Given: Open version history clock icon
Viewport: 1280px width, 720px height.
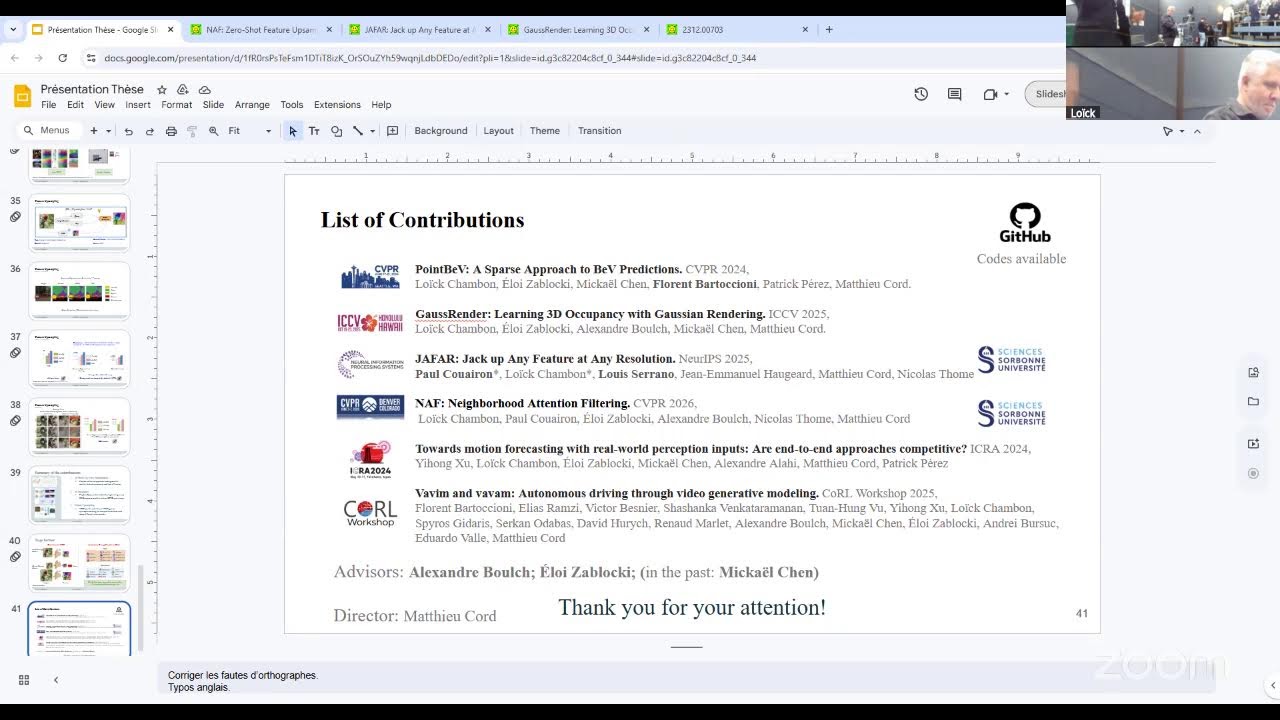Looking at the screenshot, I should tap(921, 94).
